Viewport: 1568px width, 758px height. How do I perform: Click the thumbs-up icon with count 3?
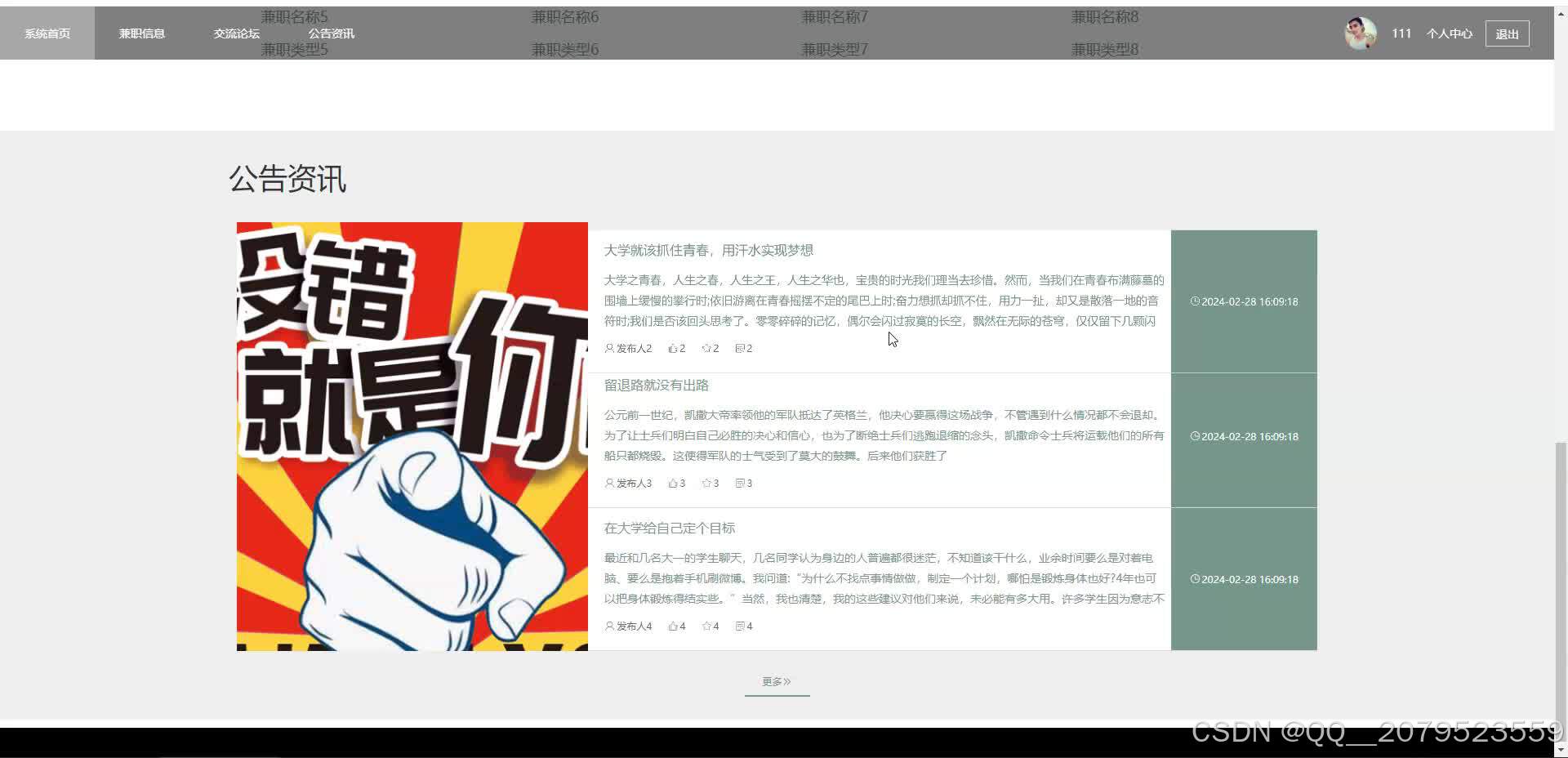(x=673, y=483)
